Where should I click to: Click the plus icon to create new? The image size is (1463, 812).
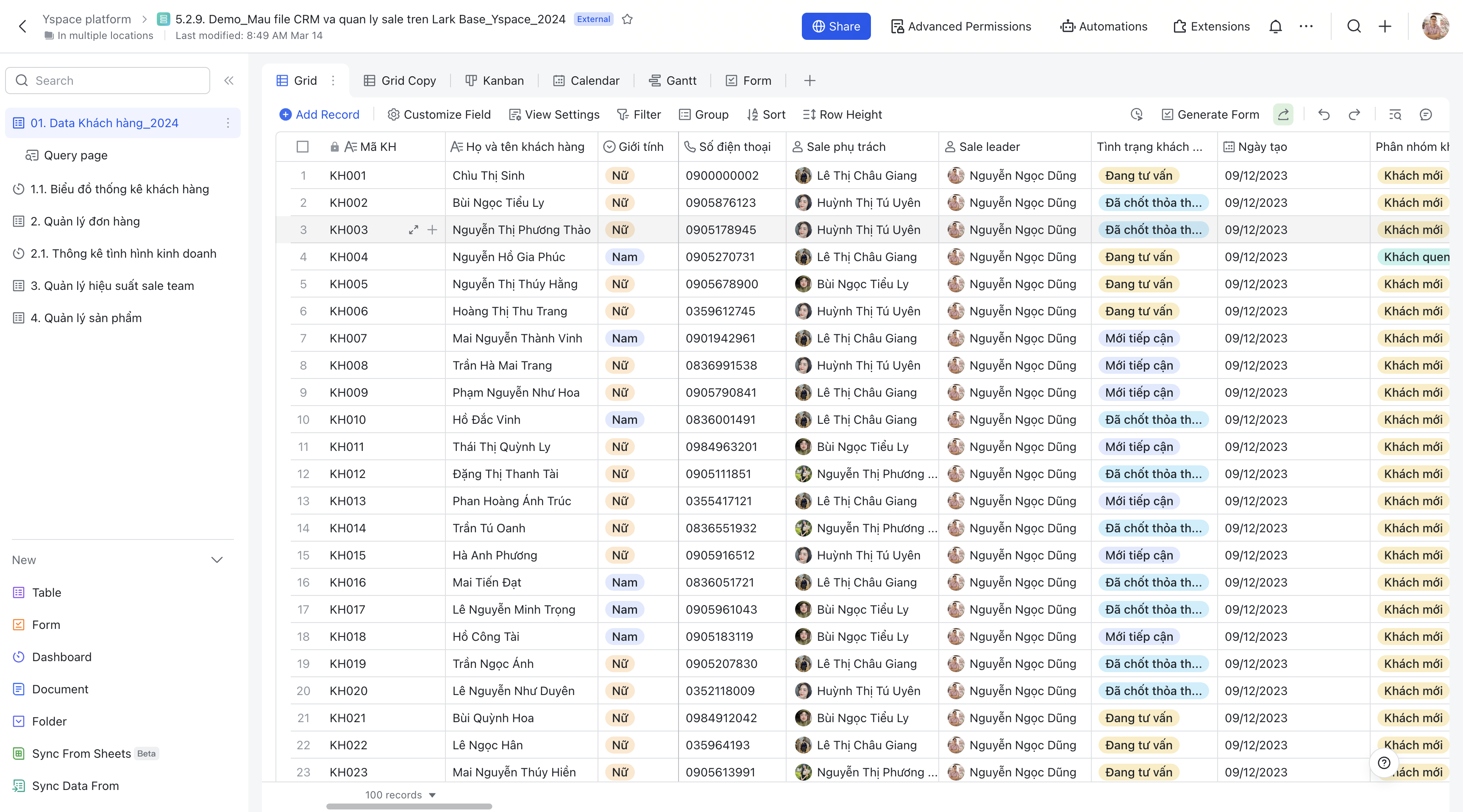(x=1385, y=26)
